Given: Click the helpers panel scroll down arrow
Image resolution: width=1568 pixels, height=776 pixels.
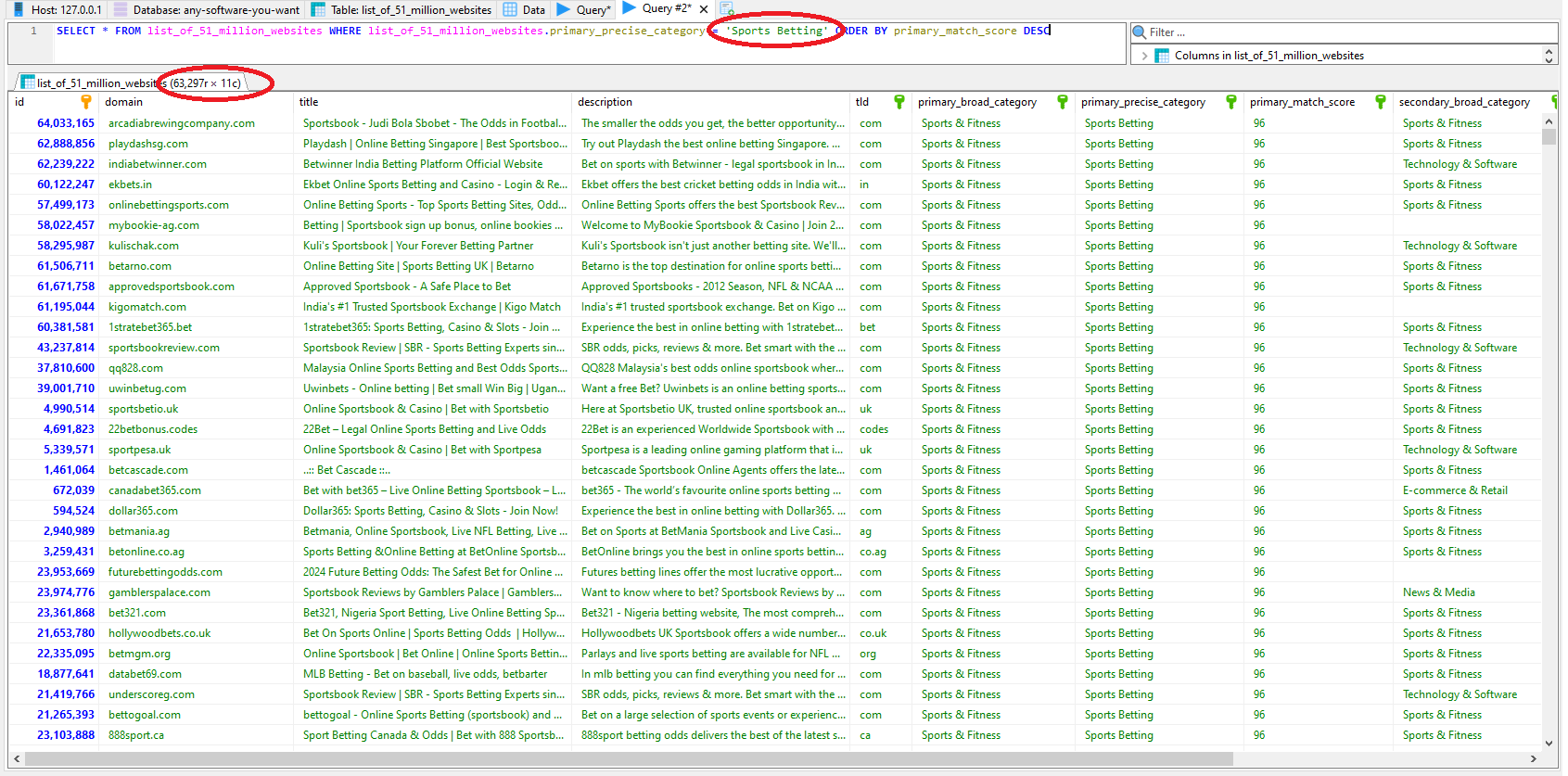Looking at the screenshot, I should [x=1549, y=60].
